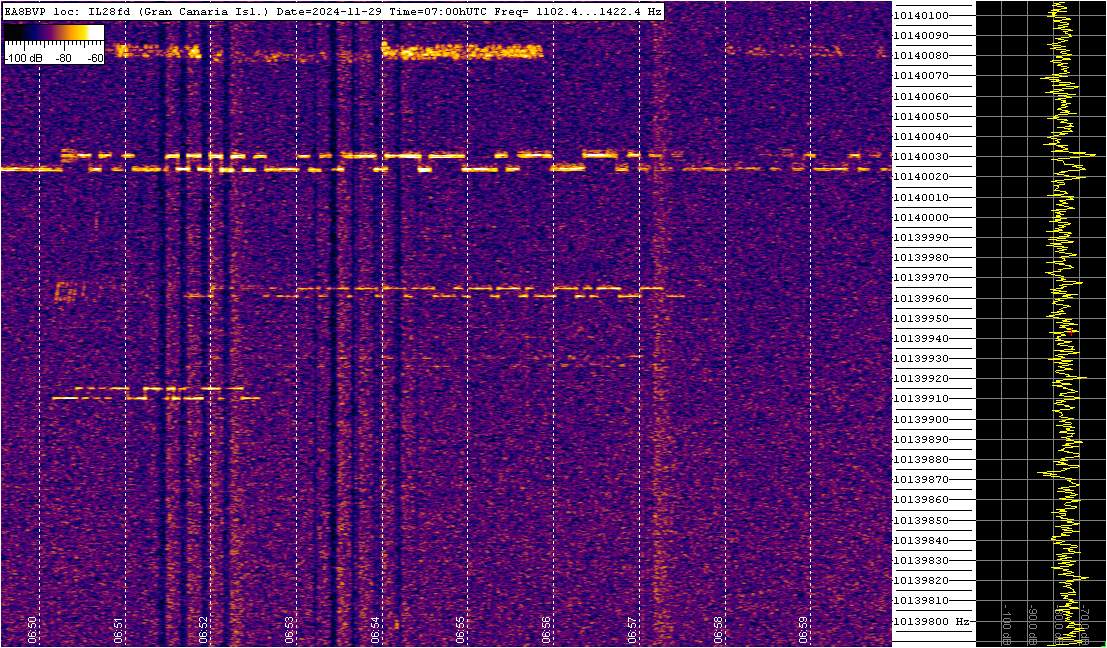Click the 10139950 frequency label
The height and width of the screenshot is (648, 1107).
[x=922, y=318]
